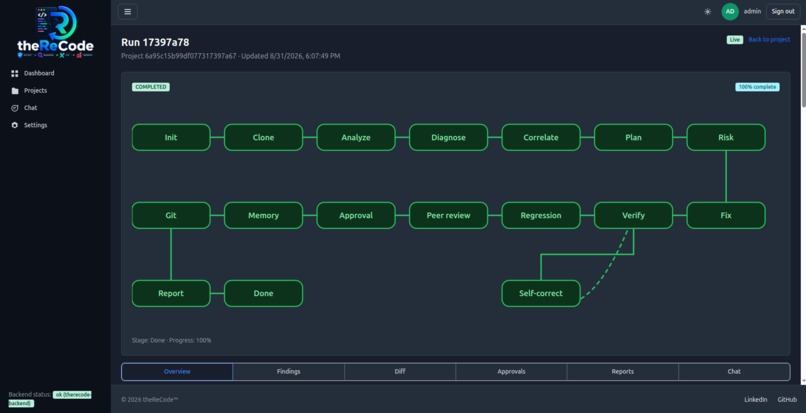Image resolution: width=806 pixels, height=413 pixels.
Task: Select the Self-correct pipeline node
Action: [541, 293]
